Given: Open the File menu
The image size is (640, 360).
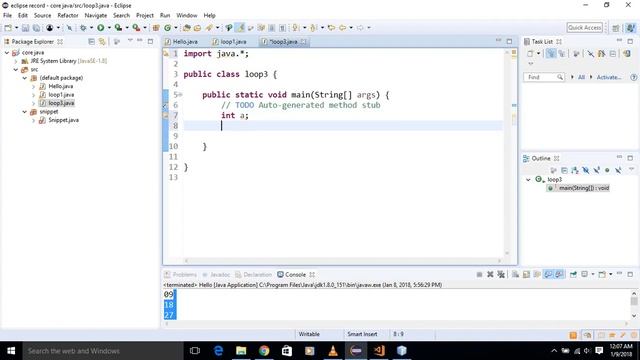Looking at the screenshot, I should pos(7,16).
